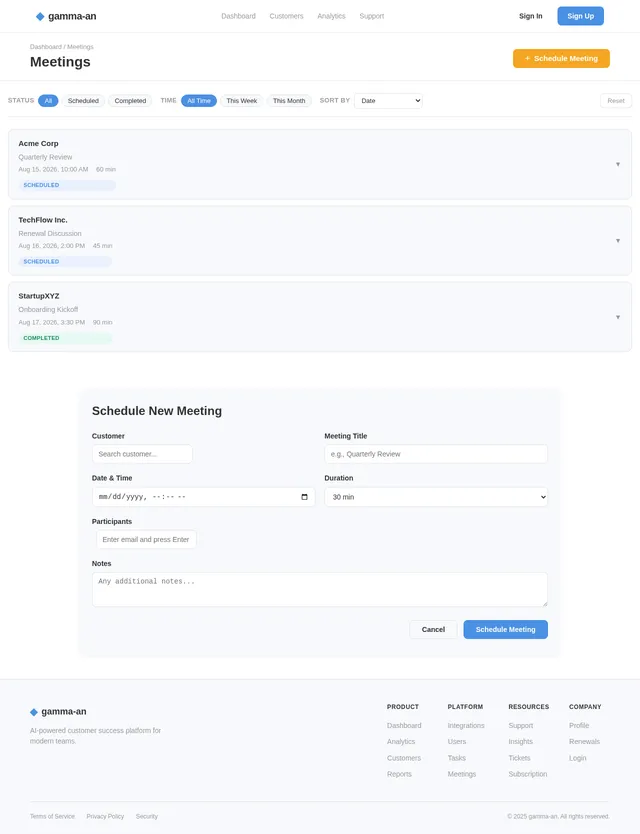Click the Renewal Discussion meeting subtitle
This screenshot has width=640, height=834.
pos(50,233)
